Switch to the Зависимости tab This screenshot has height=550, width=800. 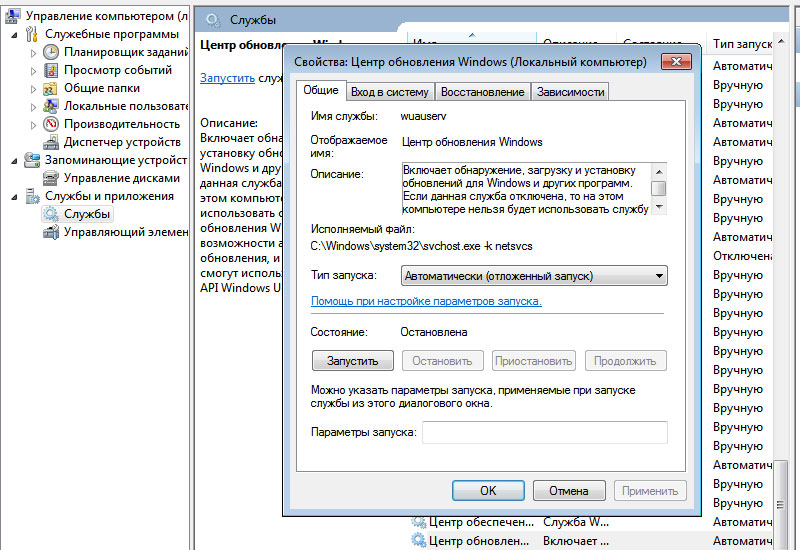(x=570, y=92)
